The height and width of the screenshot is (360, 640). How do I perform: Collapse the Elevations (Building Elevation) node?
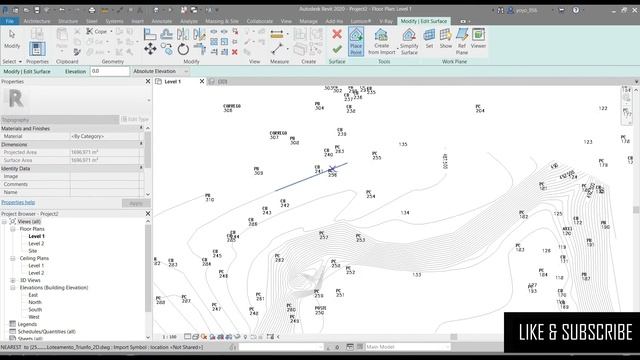point(13,288)
